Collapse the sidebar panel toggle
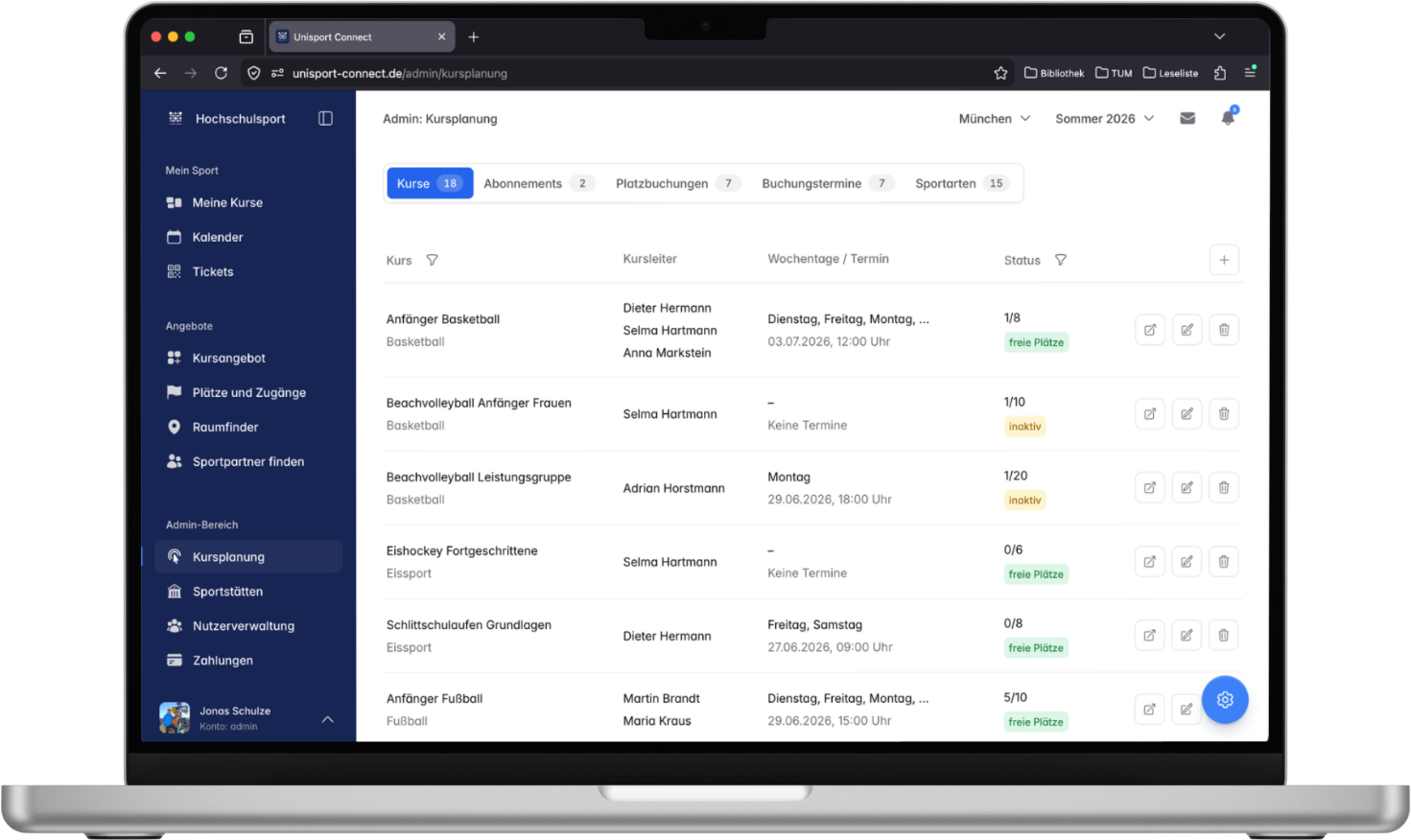1411x840 pixels. click(x=325, y=119)
